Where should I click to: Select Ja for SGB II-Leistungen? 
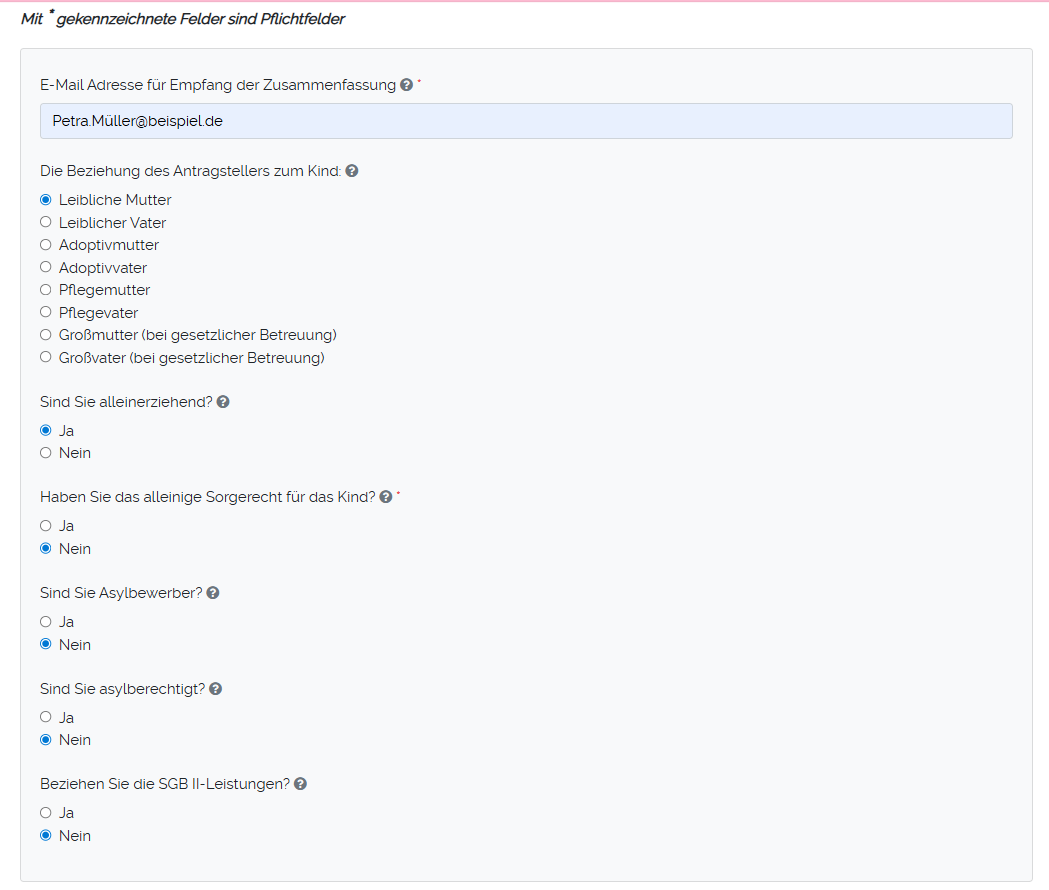click(45, 813)
